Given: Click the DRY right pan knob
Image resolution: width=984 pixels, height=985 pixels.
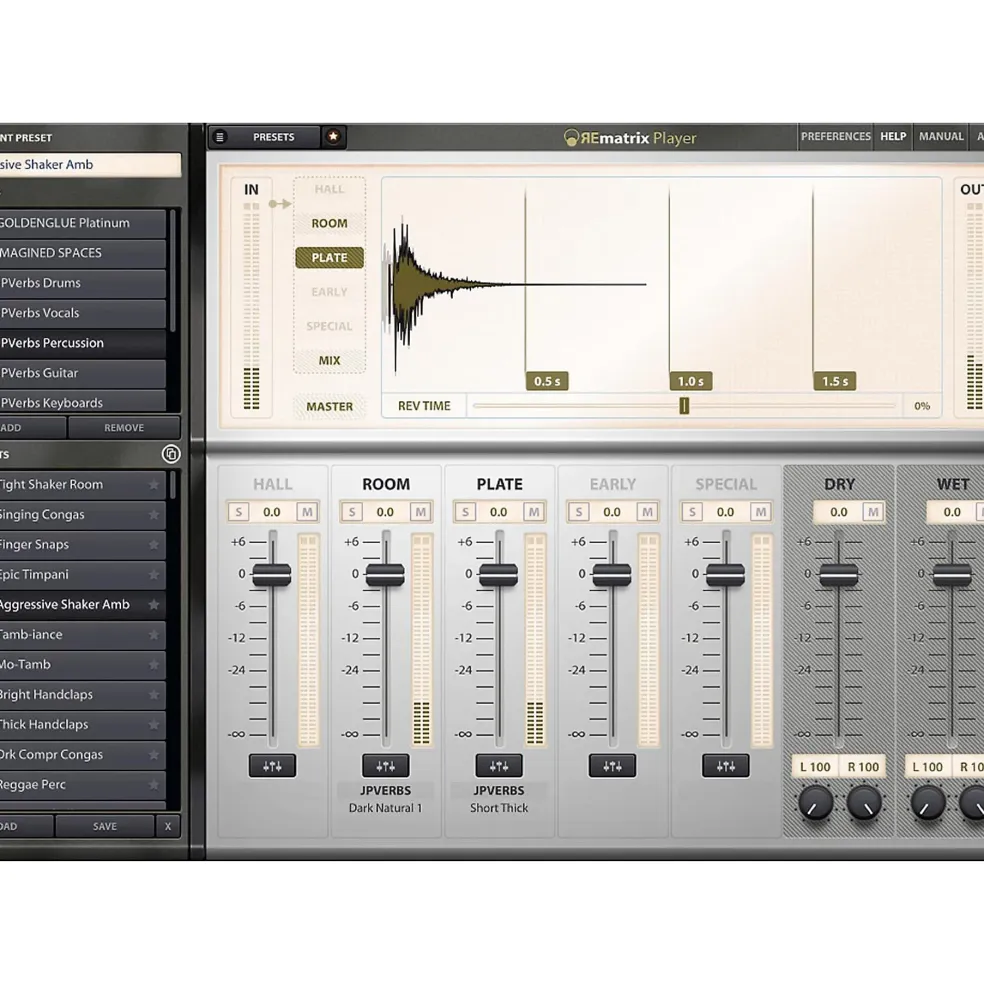Looking at the screenshot, I should coord(863,802).
